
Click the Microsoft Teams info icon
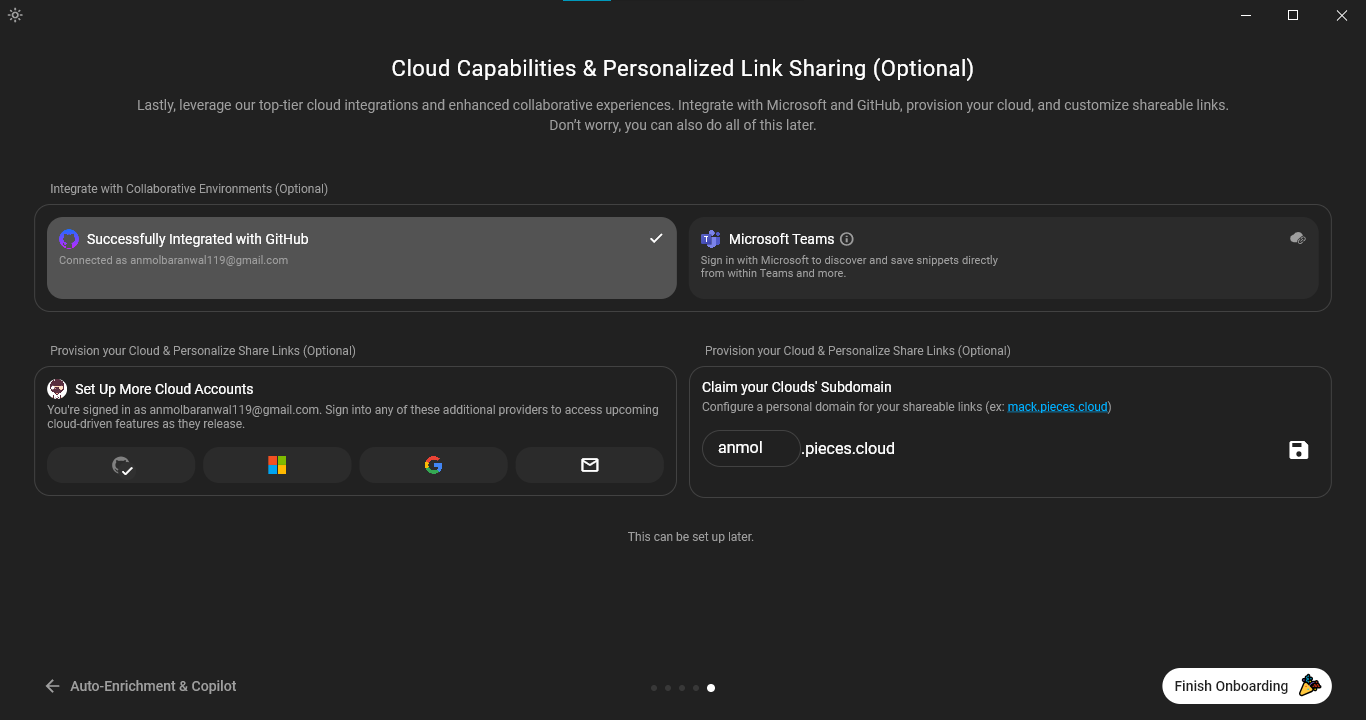[x=847, y=239]
